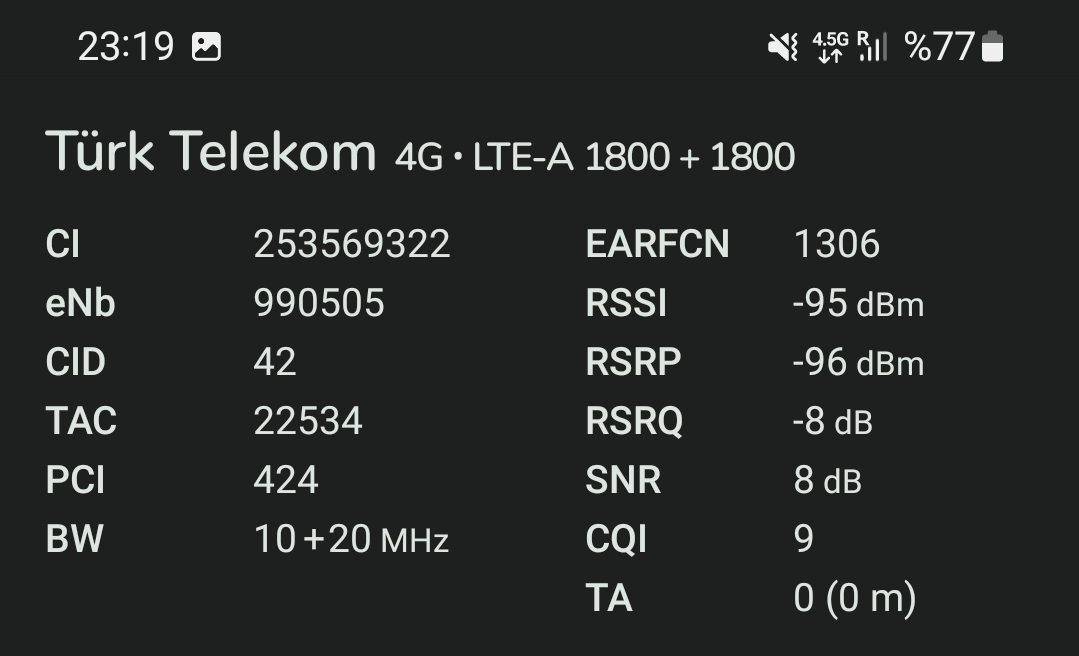
Task: Tap the roaming signal strength bars icon
Action: coord(872,46)
